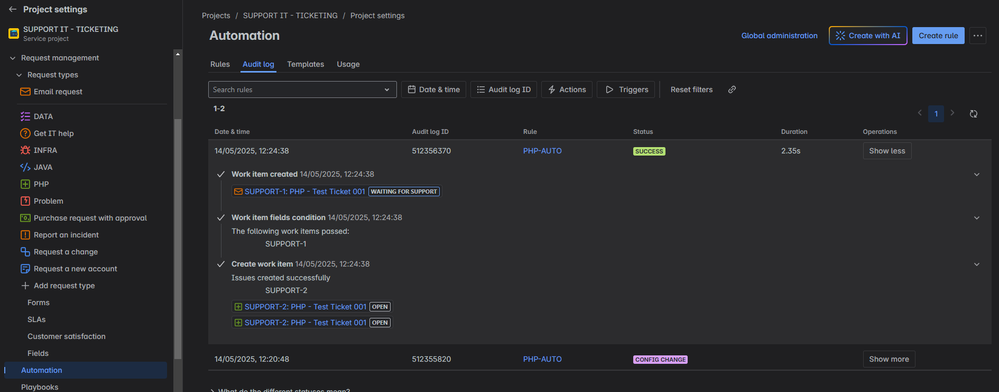The image size is (999, 392).
Task: Open Fields in the sidebar
Action: click(38, 353)
